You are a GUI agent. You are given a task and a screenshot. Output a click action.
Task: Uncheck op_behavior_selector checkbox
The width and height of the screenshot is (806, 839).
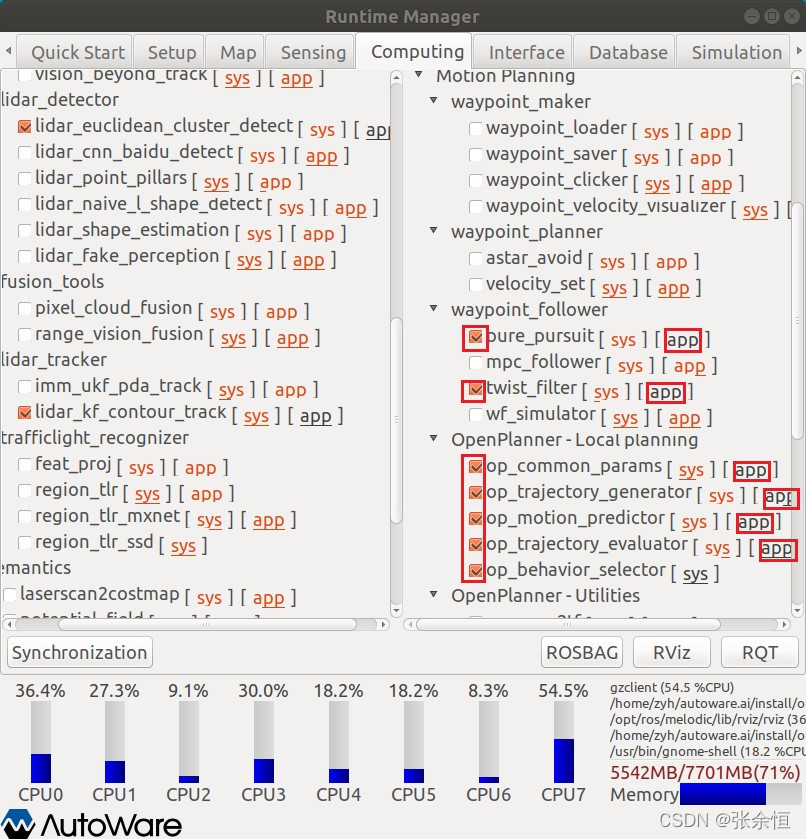475,571
